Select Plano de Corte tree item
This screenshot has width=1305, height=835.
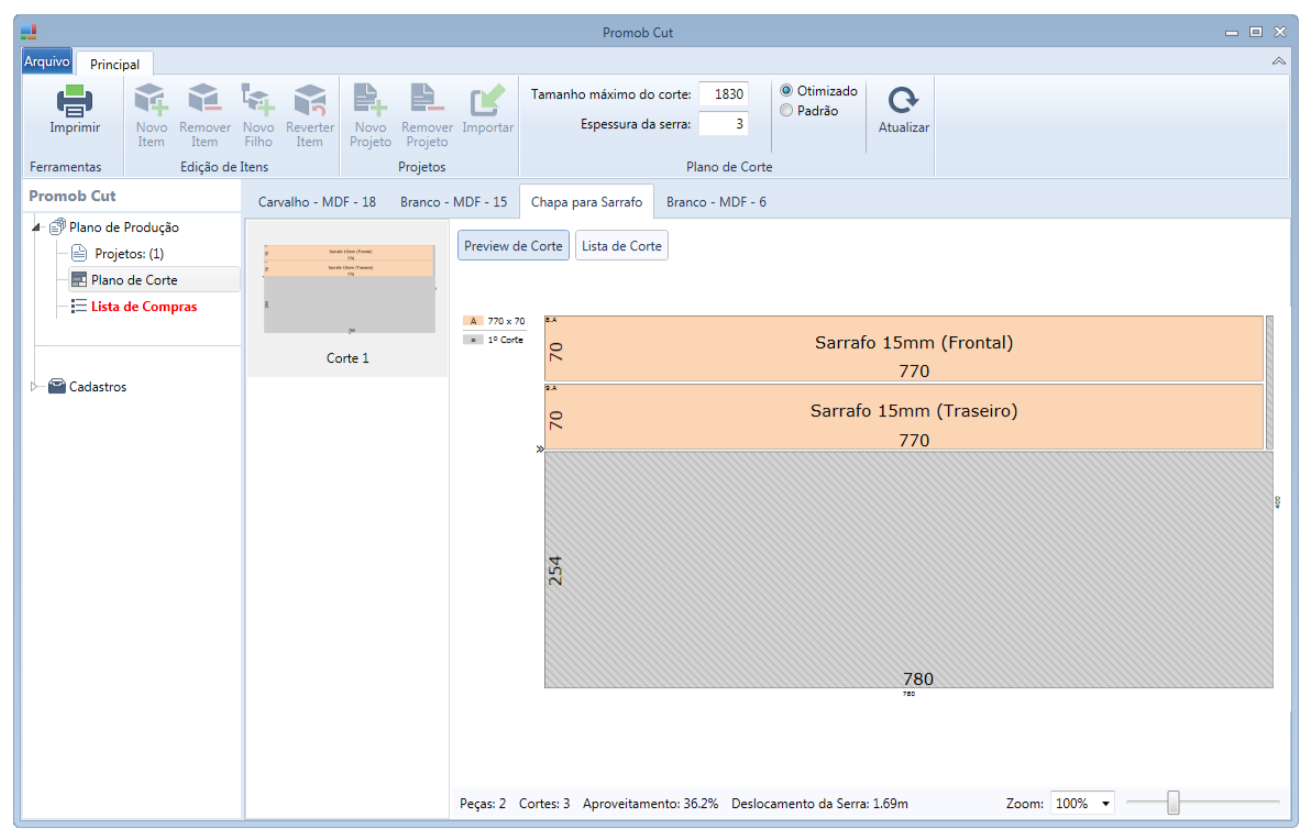pyautogui.click(x=134, y=280)
